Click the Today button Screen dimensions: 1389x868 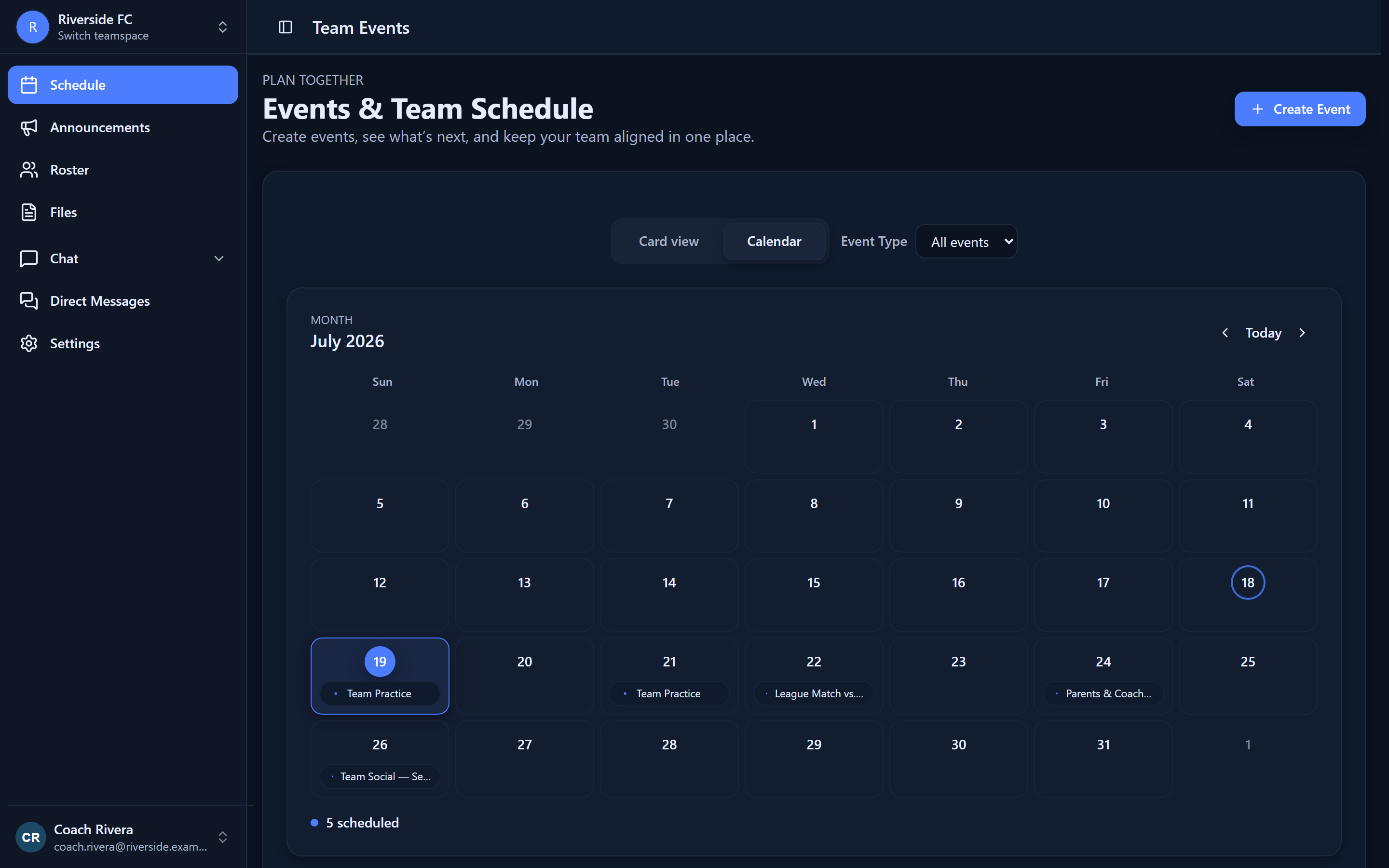1263,333
